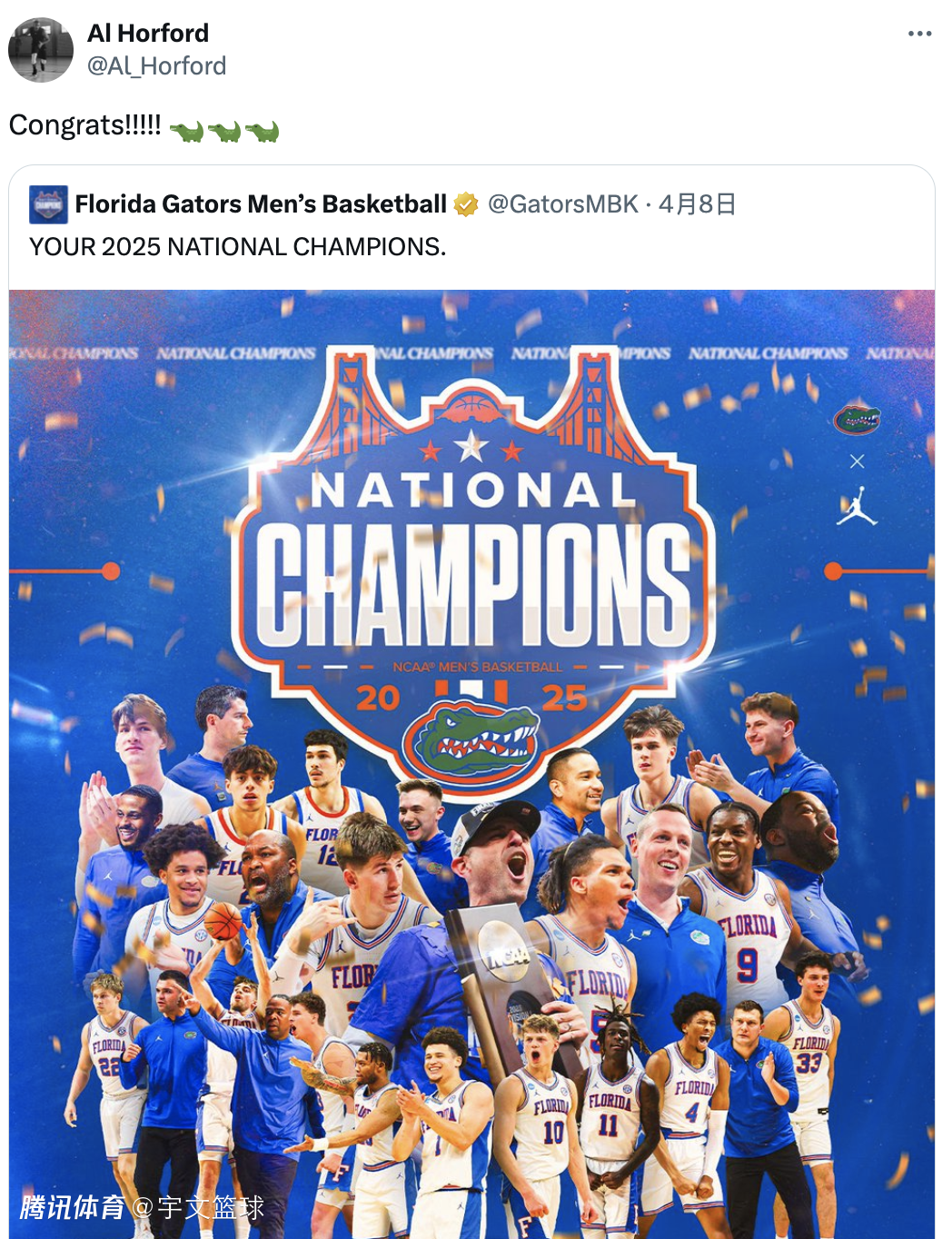Screen dimensions: 952x1239
Task: Open the three-dot more options menu
Action: [x=919, y=34]
